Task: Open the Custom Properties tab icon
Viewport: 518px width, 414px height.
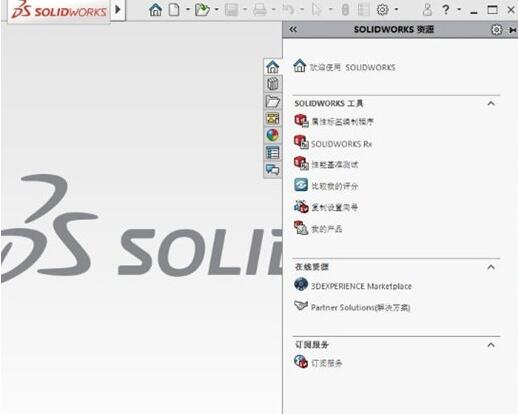Action: pos(272,153)
